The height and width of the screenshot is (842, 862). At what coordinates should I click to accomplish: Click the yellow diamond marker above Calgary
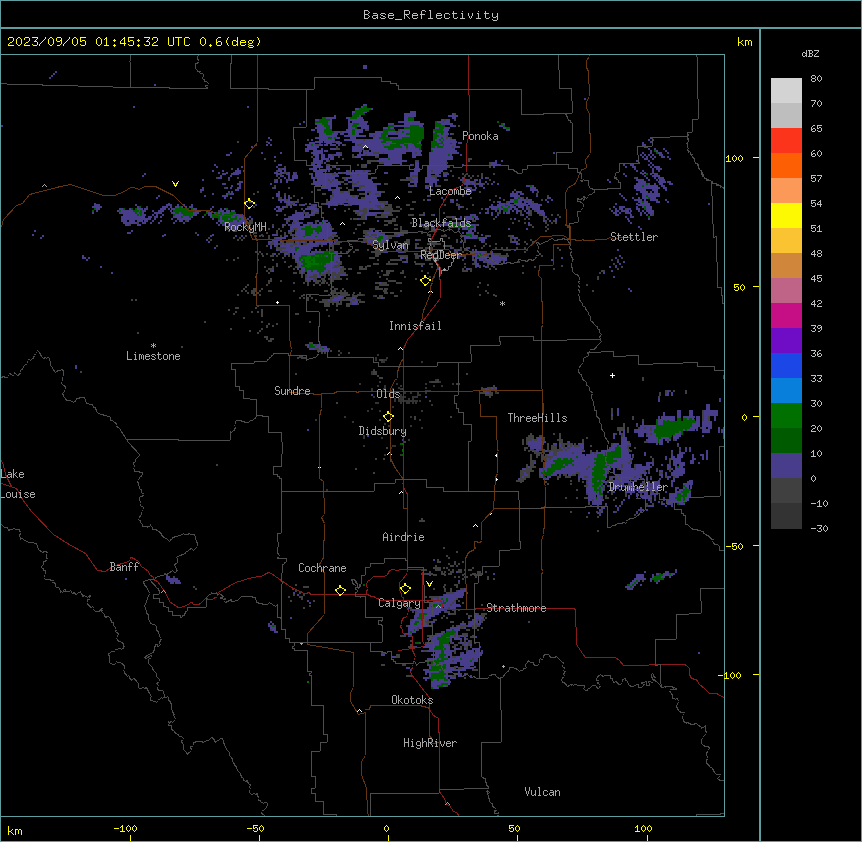[x=405, y=589]
